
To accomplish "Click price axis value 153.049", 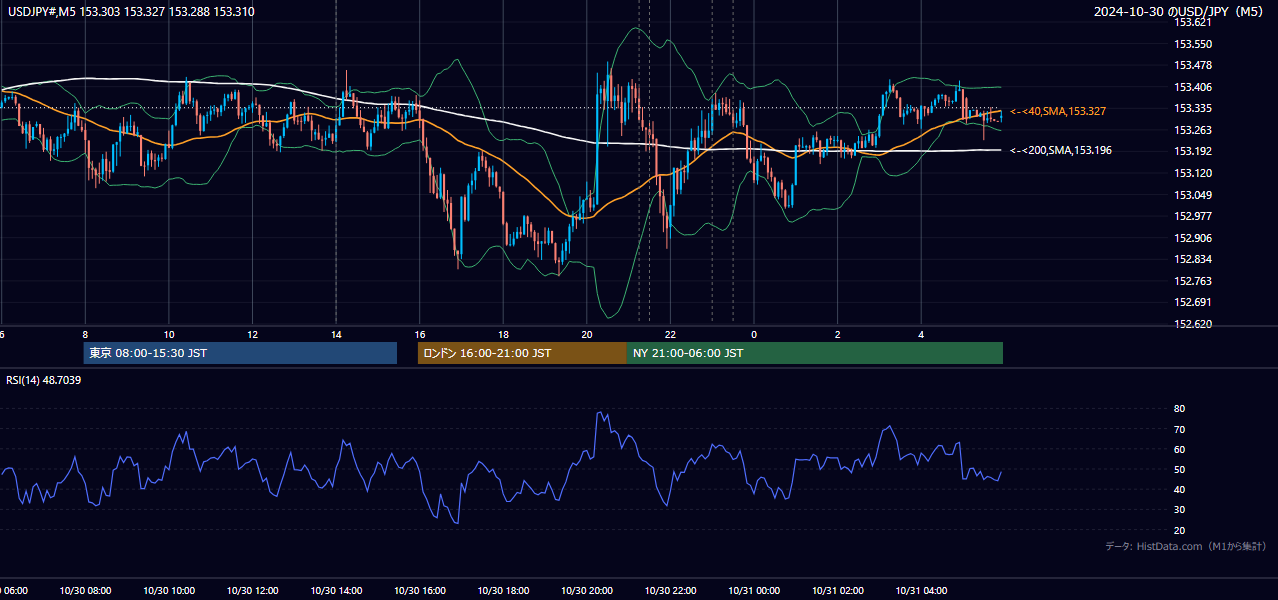I will [x=1191, y=195].
